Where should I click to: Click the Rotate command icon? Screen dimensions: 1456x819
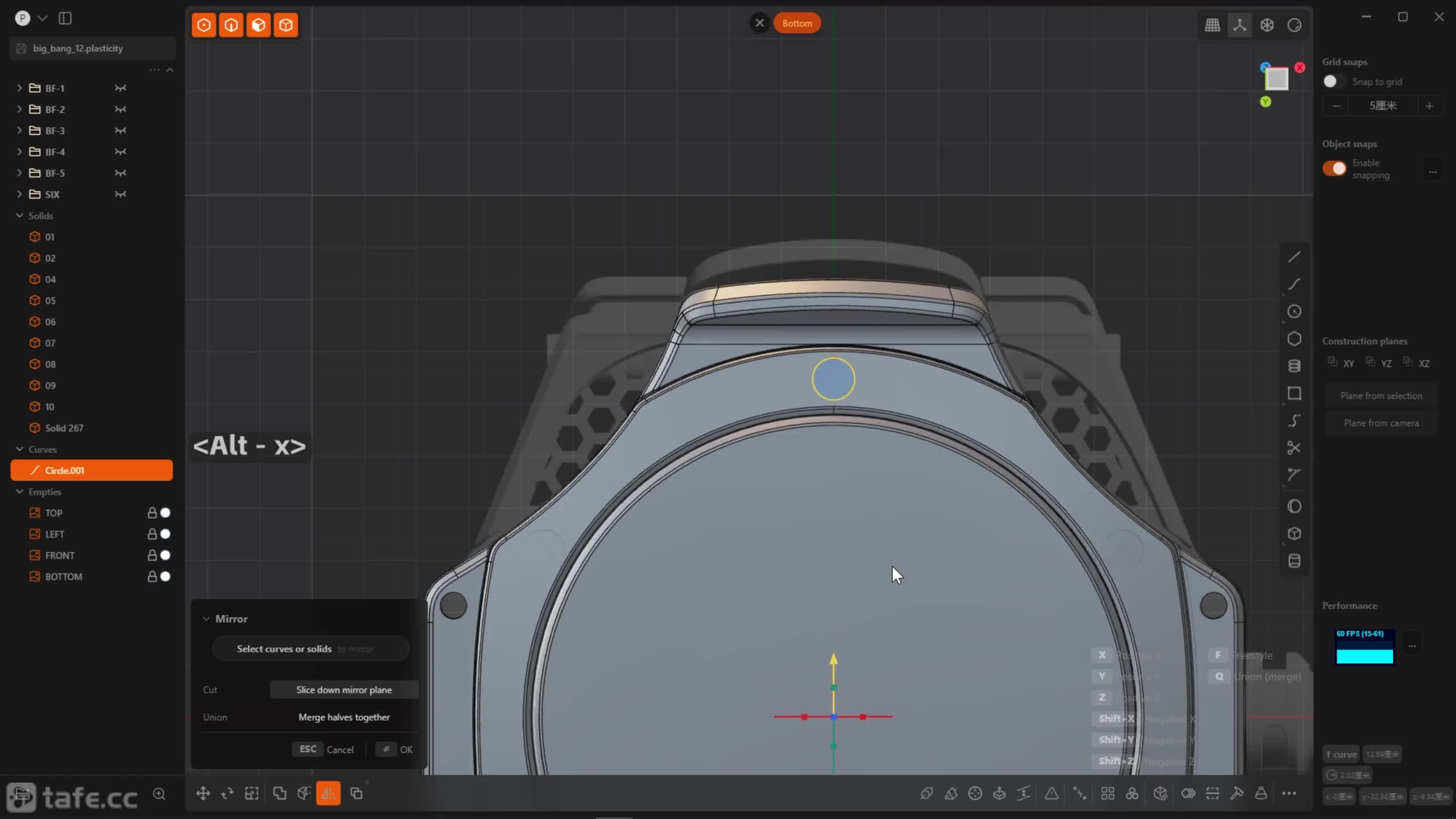[x=227, y=793]
